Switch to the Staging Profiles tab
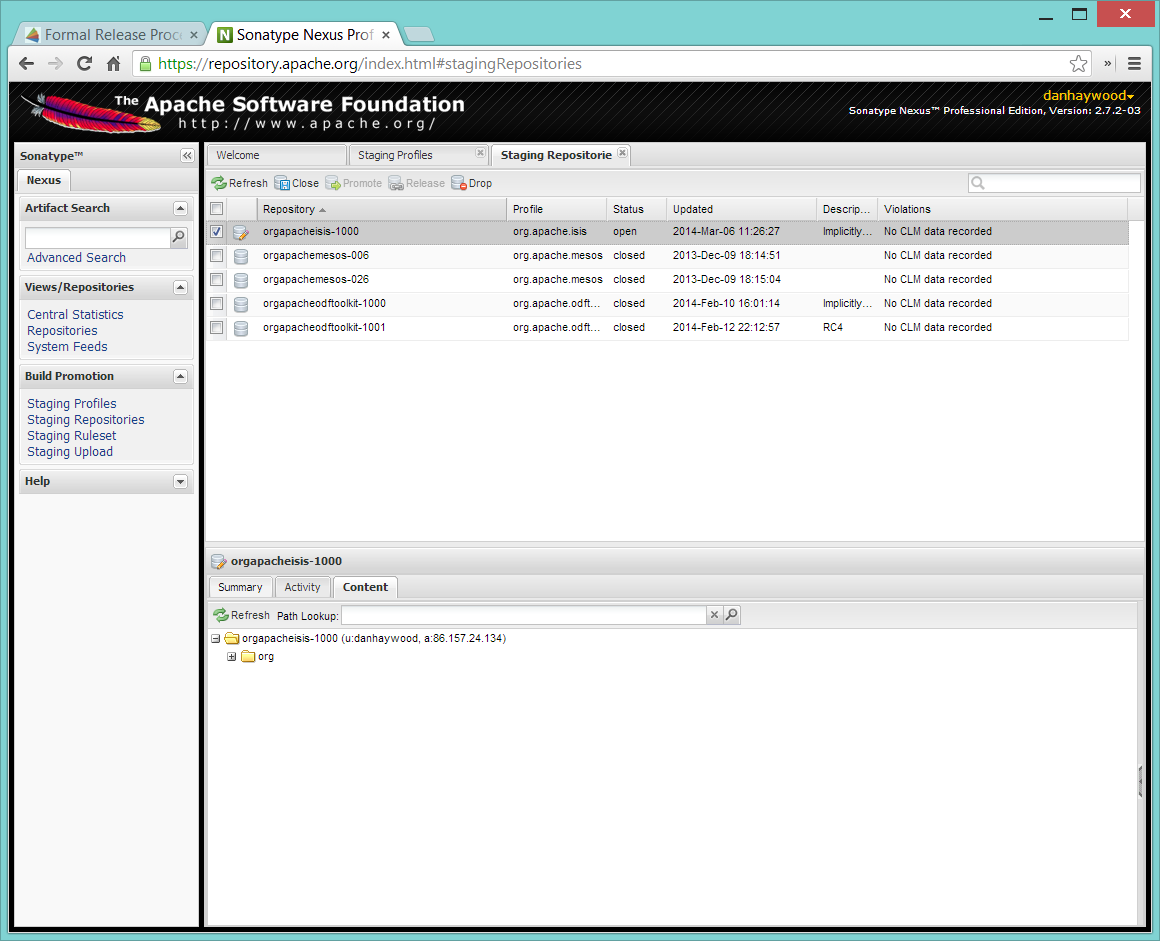This screenshot has height=941, width=1160. pos(396,155)
